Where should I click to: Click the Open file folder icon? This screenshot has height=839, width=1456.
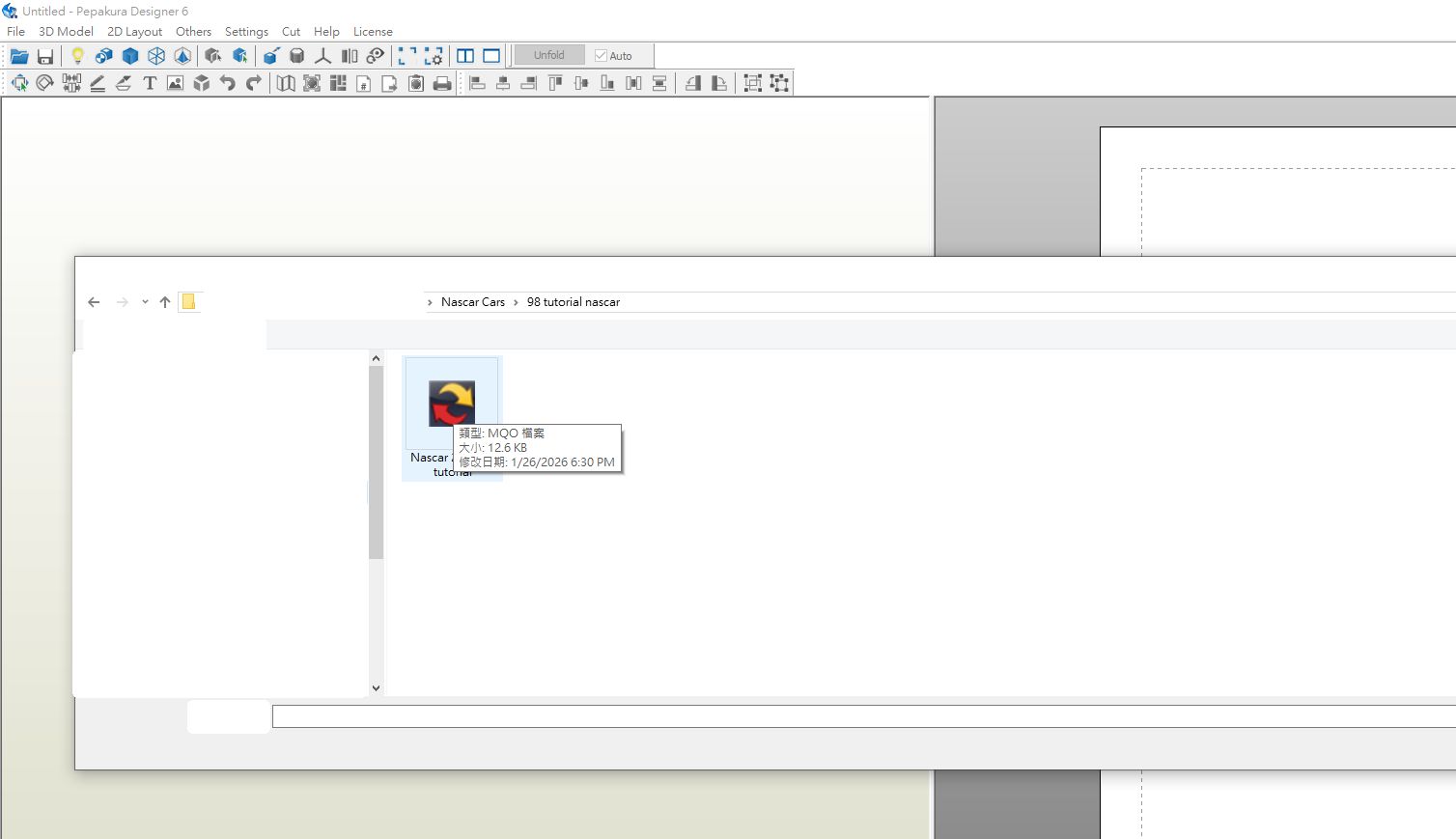(x=19, y=56)
